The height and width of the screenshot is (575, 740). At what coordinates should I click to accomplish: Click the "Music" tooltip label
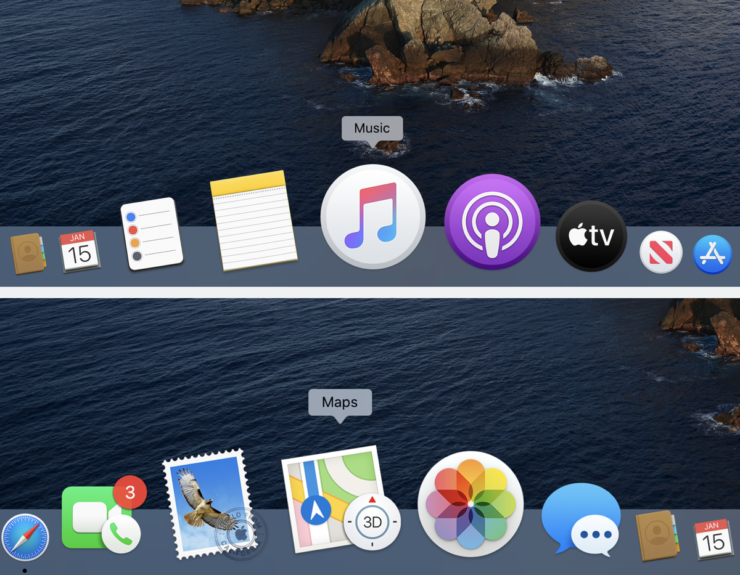[372, 128]
